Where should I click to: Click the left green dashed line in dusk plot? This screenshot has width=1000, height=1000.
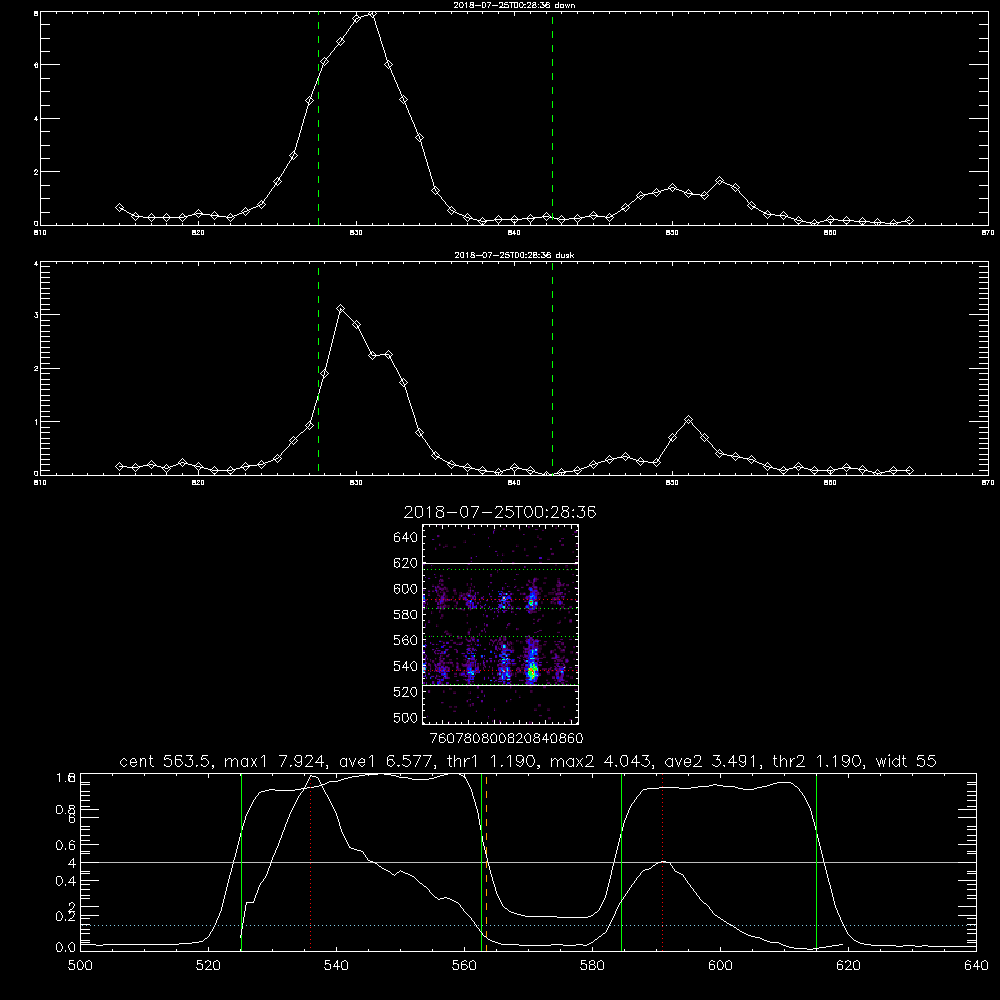pos(318,368)
